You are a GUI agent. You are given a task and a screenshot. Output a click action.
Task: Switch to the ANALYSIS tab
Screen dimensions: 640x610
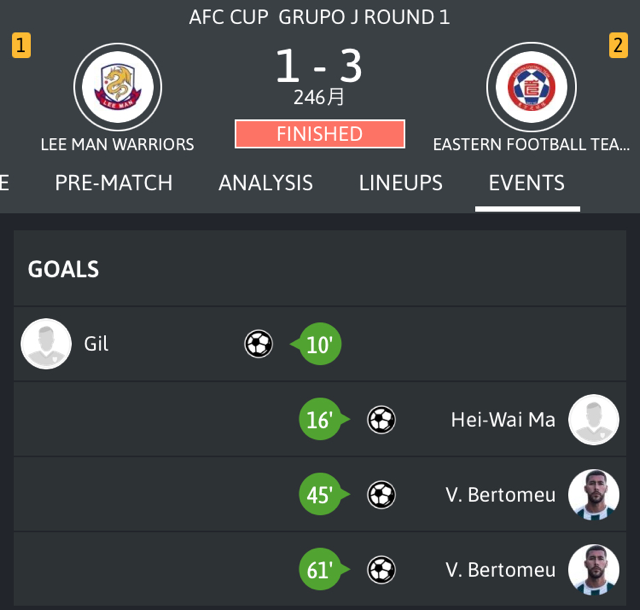[266, 183]
